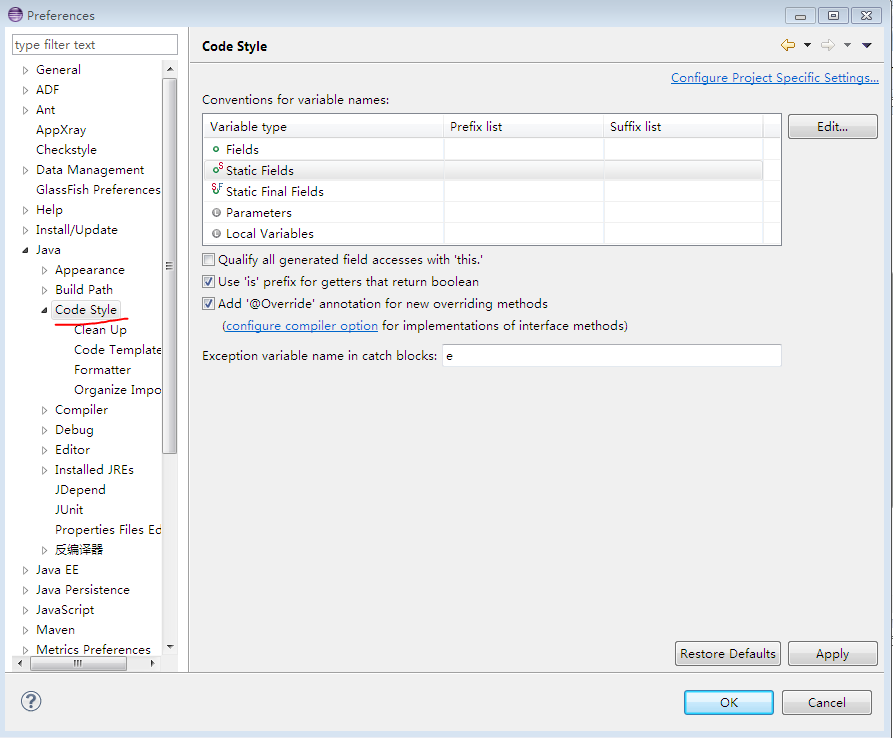Collapse the Code Style node
The image size is (893, 738).
44,310
